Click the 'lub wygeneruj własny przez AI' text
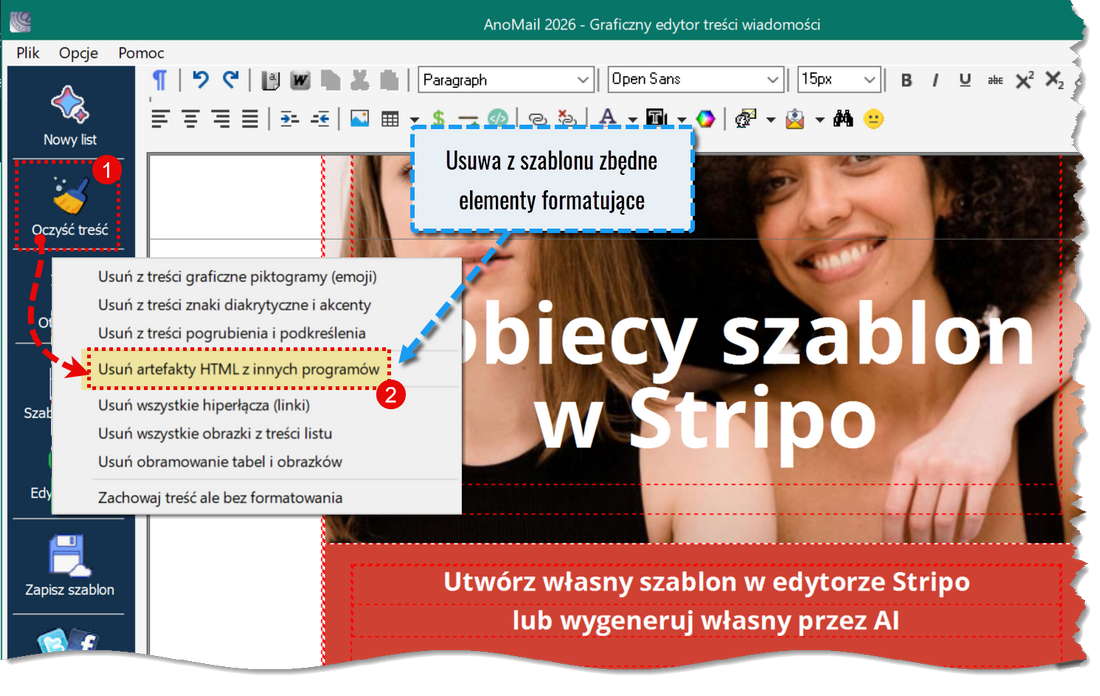Screen dimensions: 1100x696 click(705, 620)
